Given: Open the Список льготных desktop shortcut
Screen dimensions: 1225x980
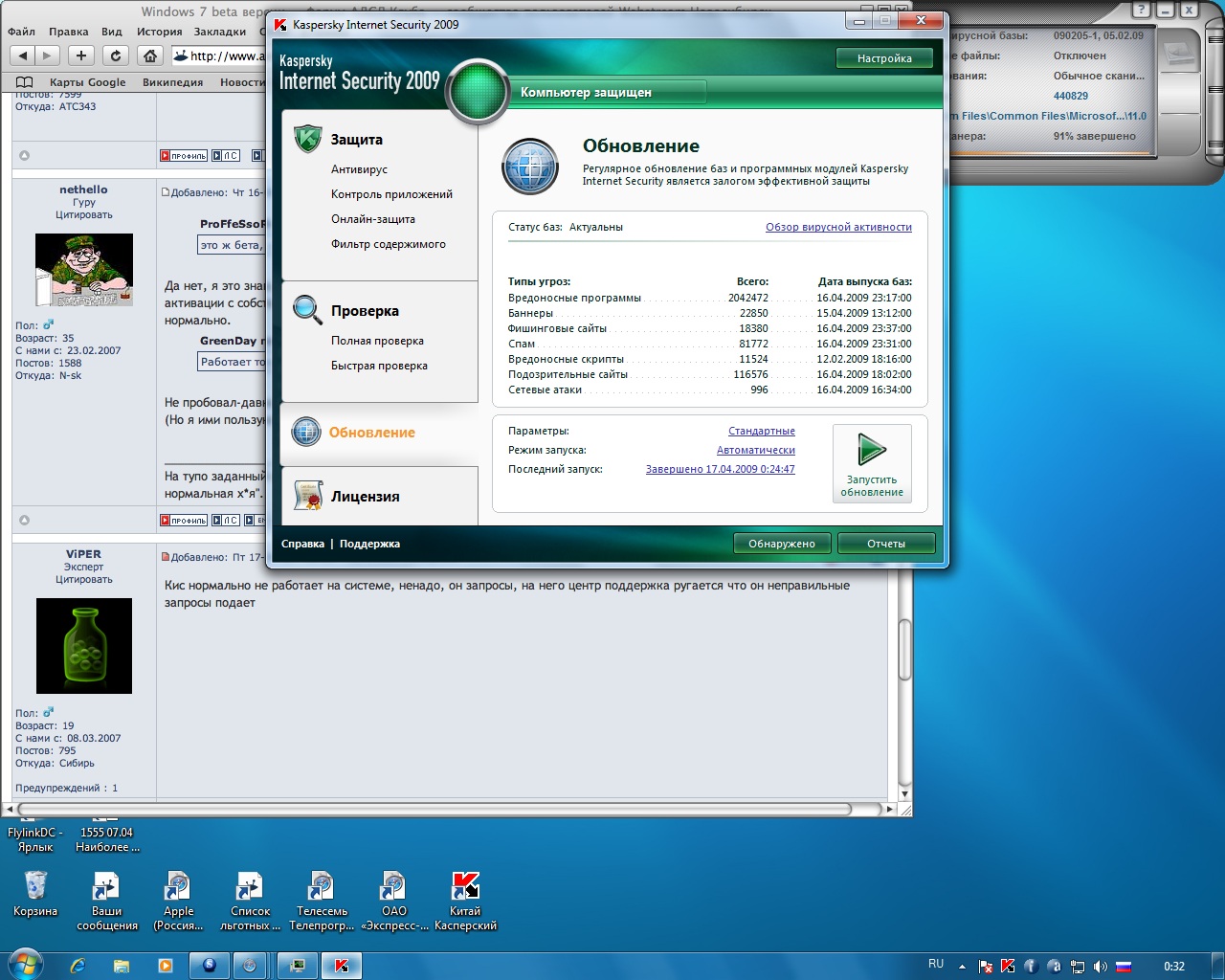Looking at the screenshot, I should (x=250, y=901).
